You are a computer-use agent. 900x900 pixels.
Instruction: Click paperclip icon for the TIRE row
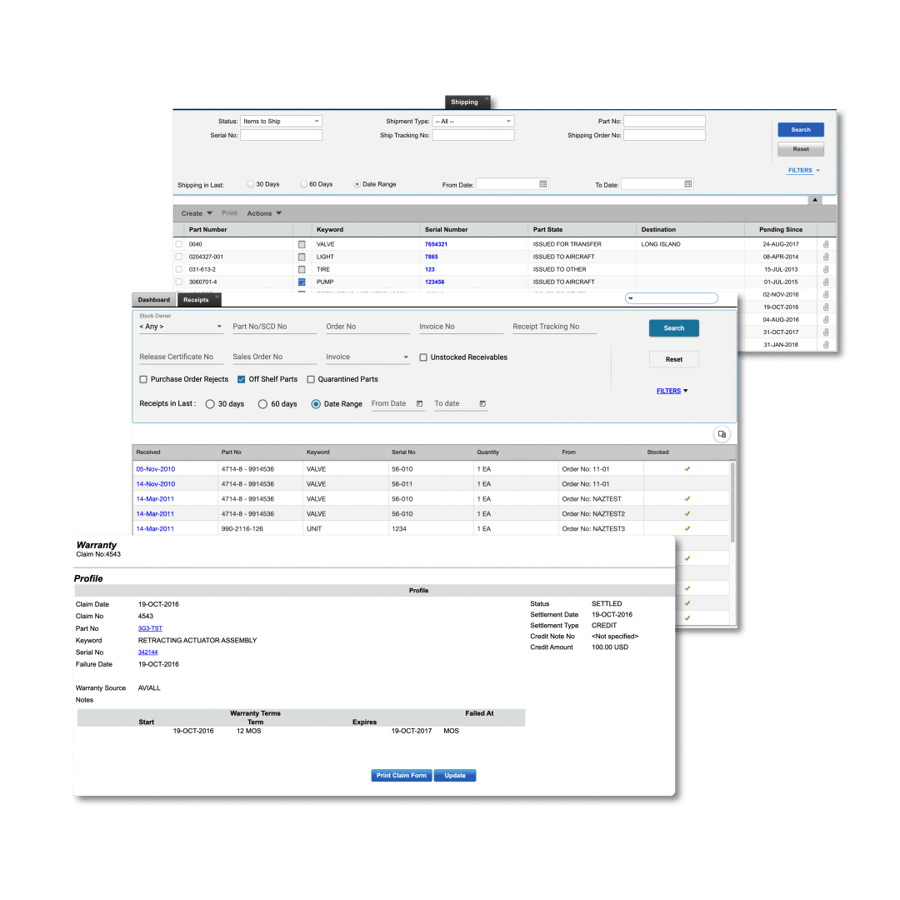coord(826,269)
